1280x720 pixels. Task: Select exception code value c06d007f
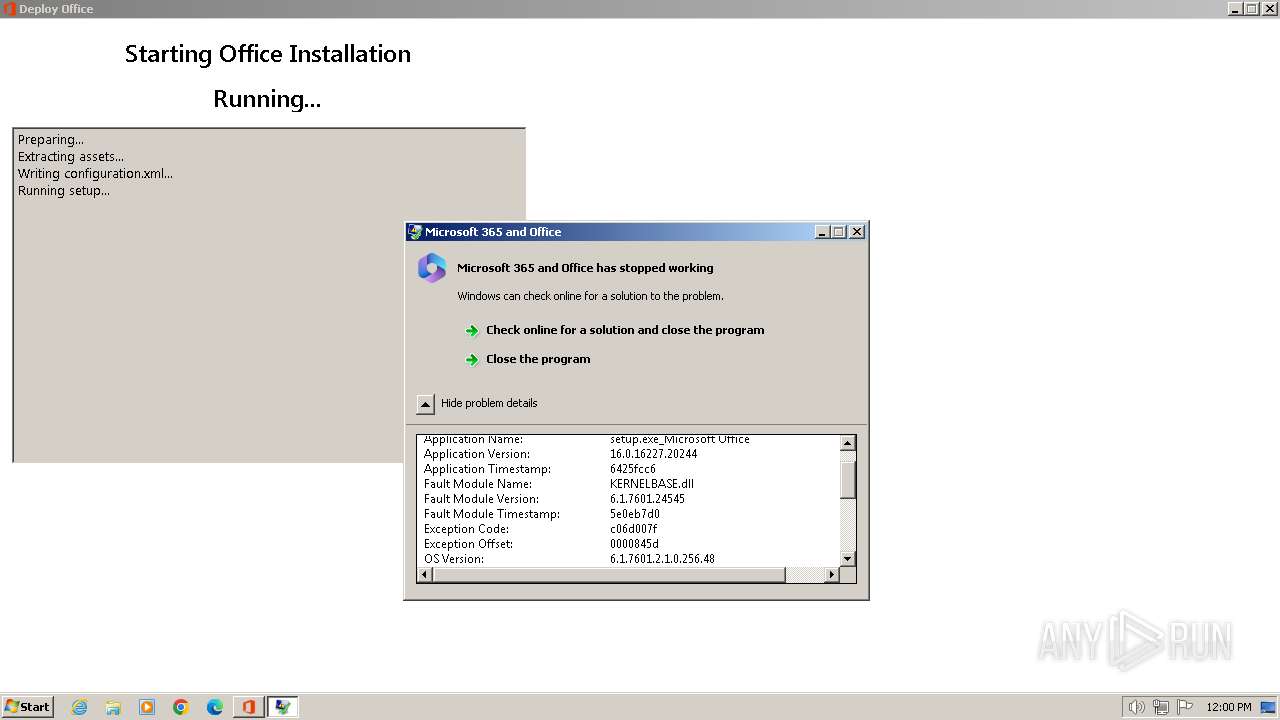point(634,529)
